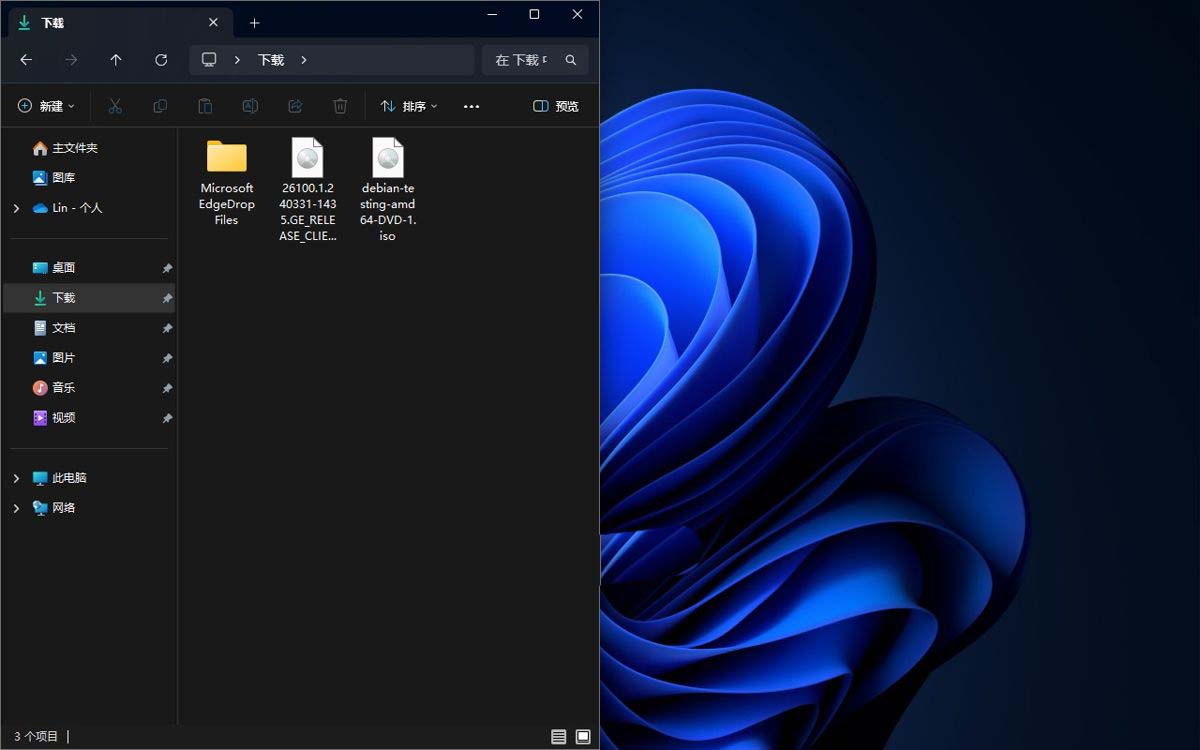The height and width of the screenshot is (750, 1200).
Task: Expand the 此电脑 tree node
Action: click(x=16, y=478)
